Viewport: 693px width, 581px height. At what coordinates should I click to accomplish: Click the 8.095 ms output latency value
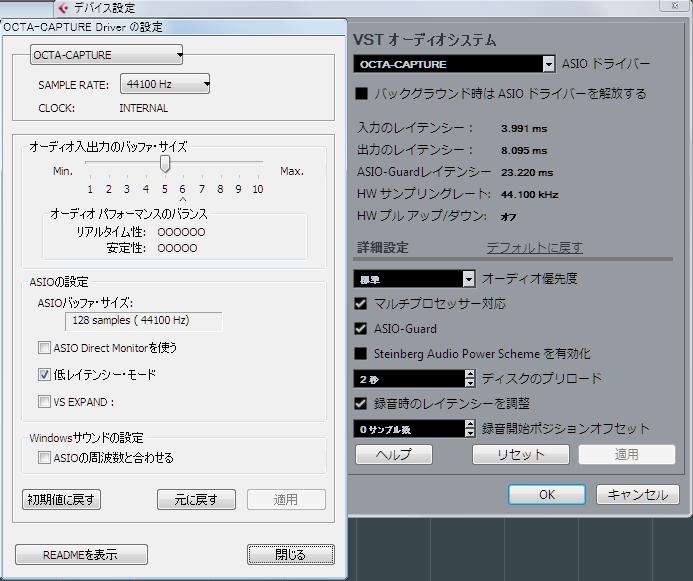pos(524,151)
